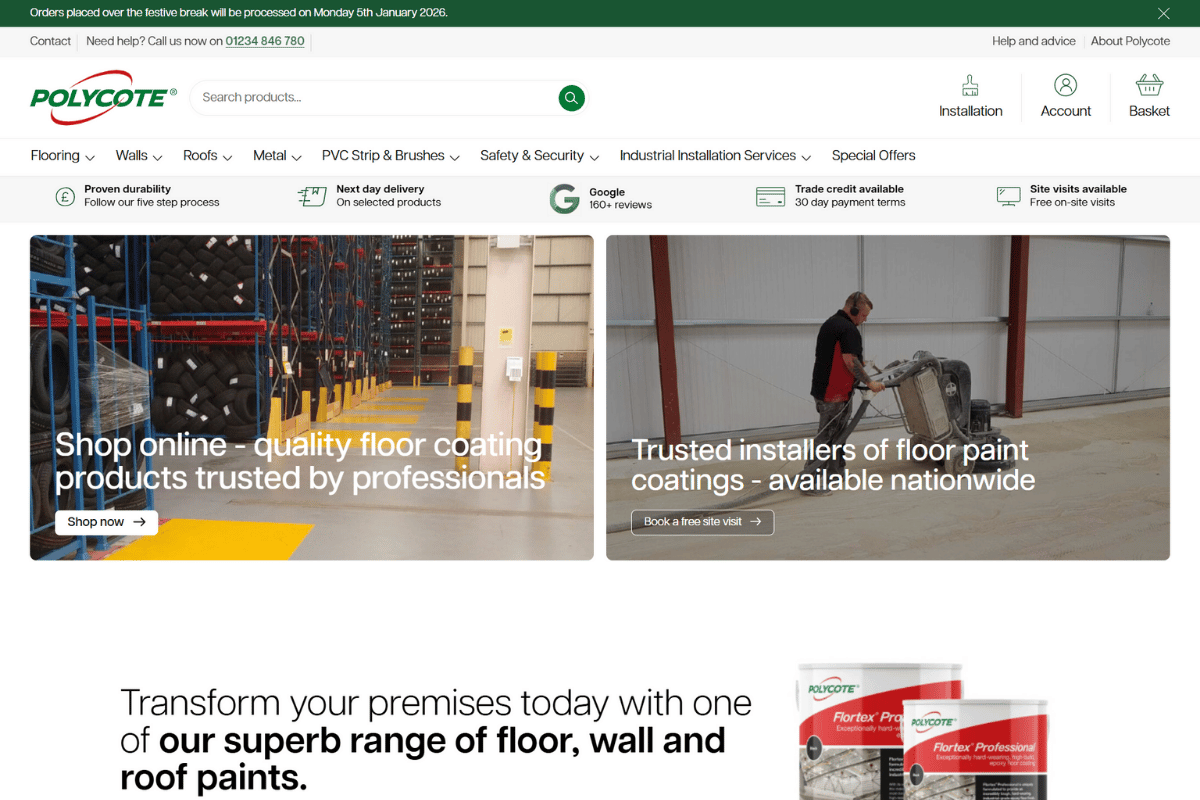1200x800 pixels.
Task: Dismiss the festive break announcement banner
Action: tap(1163, 13)
